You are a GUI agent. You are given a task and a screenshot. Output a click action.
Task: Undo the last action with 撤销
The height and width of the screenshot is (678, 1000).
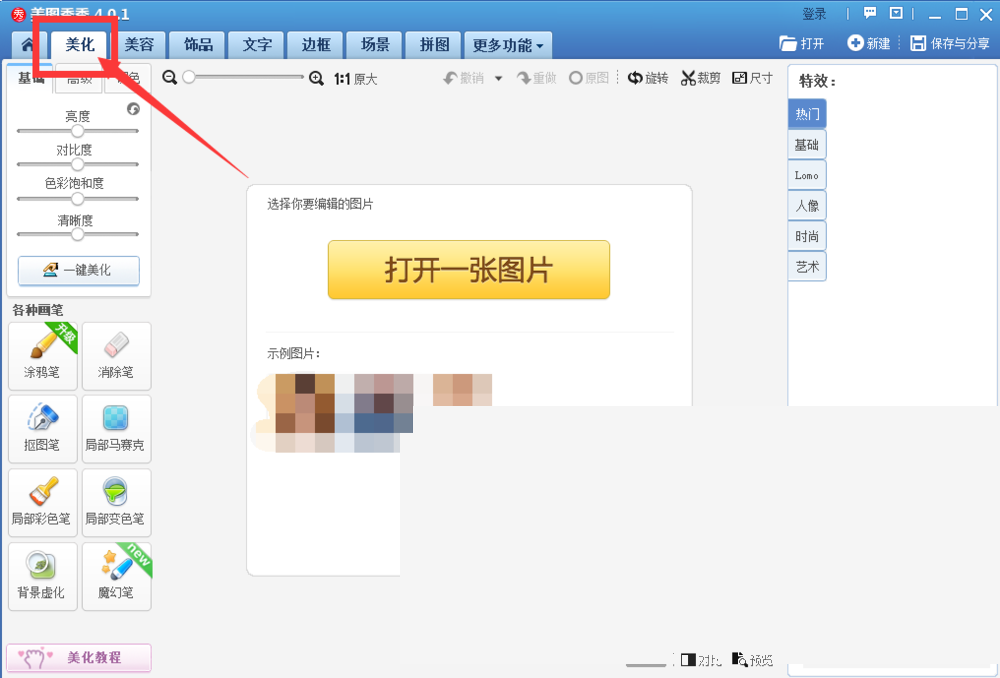pos(464,78)
